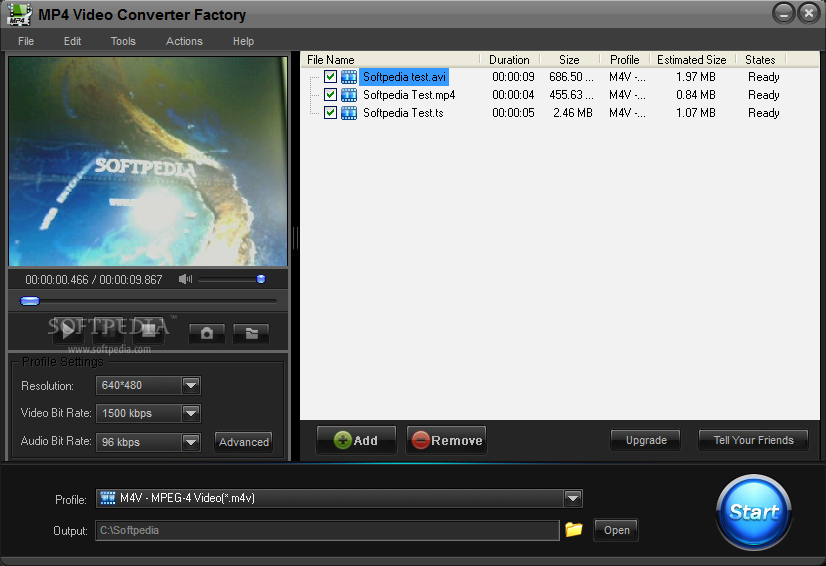Sort by Profile column header
826x566 pixels.
click(625, 60)
